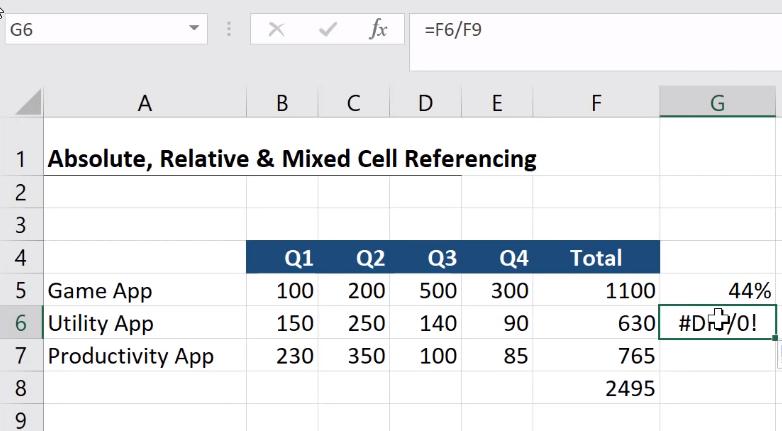Click inside the Name Box showing G6
Viewport: 782px width, 431px height.
click(90, 30)
